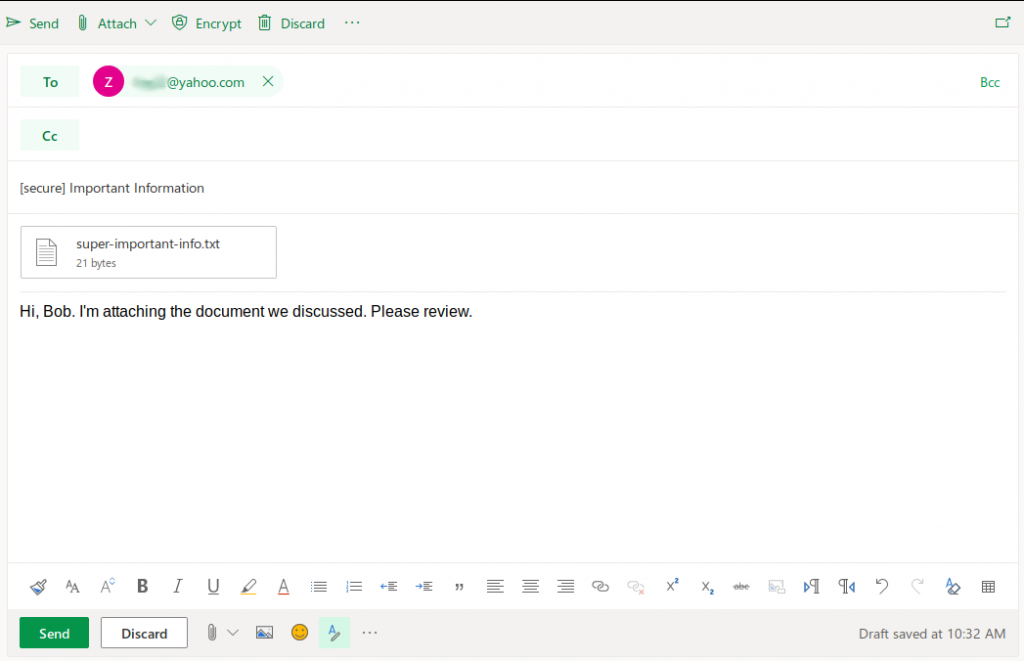
Task: Toggle the formatting options bar
Action: [x=334, y=632]
